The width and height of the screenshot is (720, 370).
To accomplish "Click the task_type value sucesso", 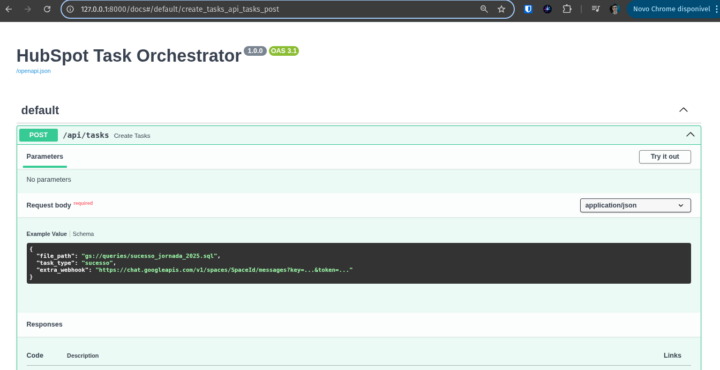I will (97, 263).
